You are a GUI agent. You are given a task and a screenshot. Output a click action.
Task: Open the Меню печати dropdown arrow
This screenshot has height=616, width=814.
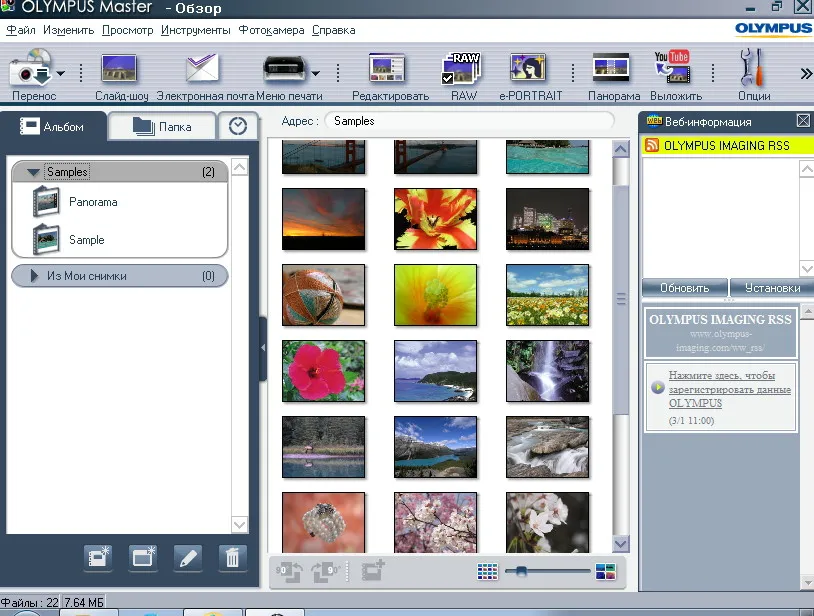(x=315, y=73)
